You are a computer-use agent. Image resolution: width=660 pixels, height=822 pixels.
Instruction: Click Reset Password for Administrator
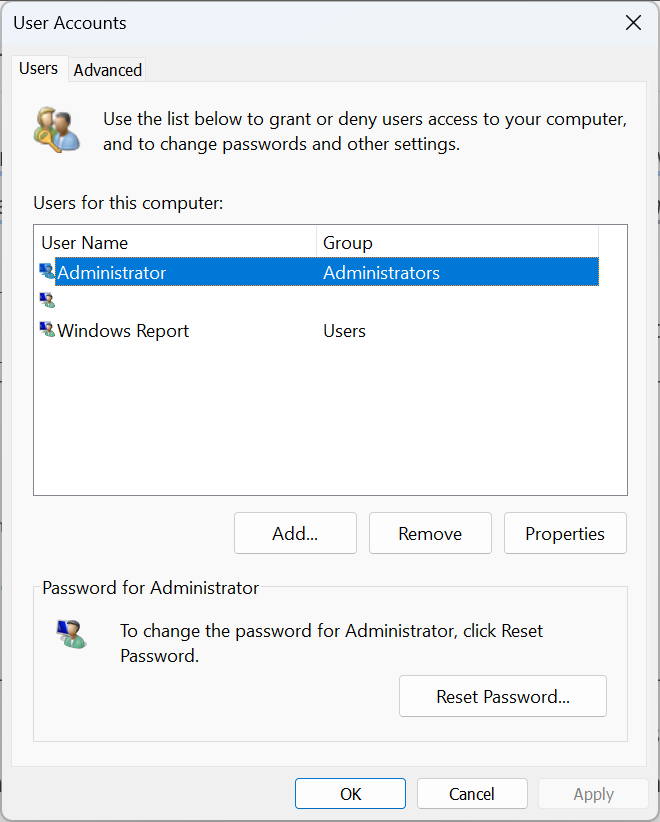503,696
